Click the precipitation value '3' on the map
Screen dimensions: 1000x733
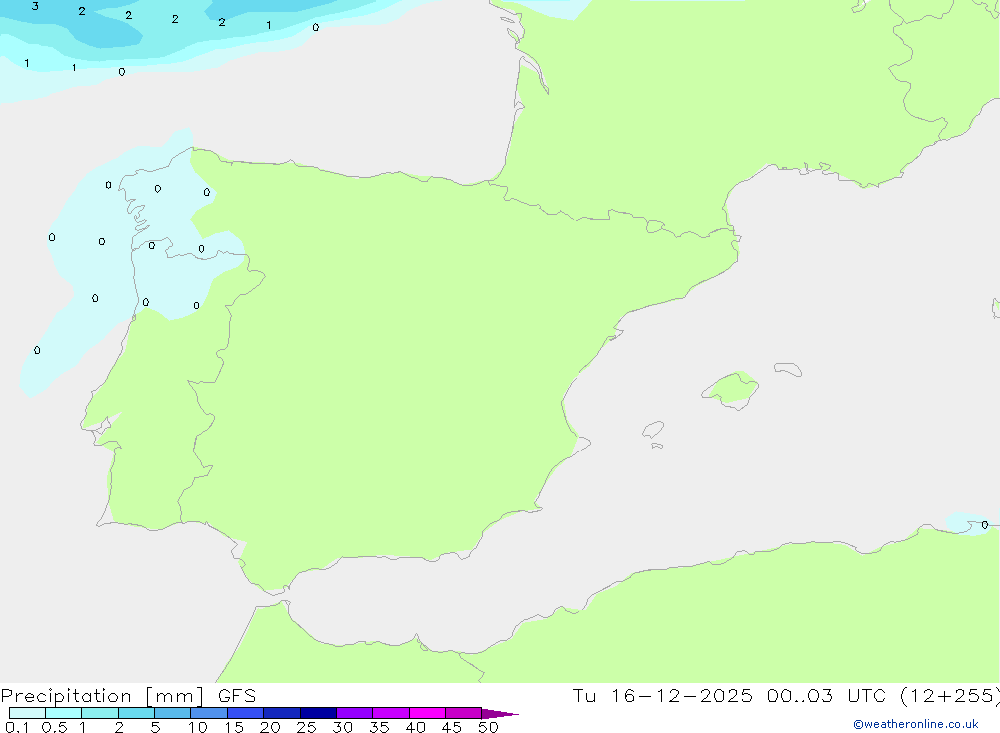35,6
